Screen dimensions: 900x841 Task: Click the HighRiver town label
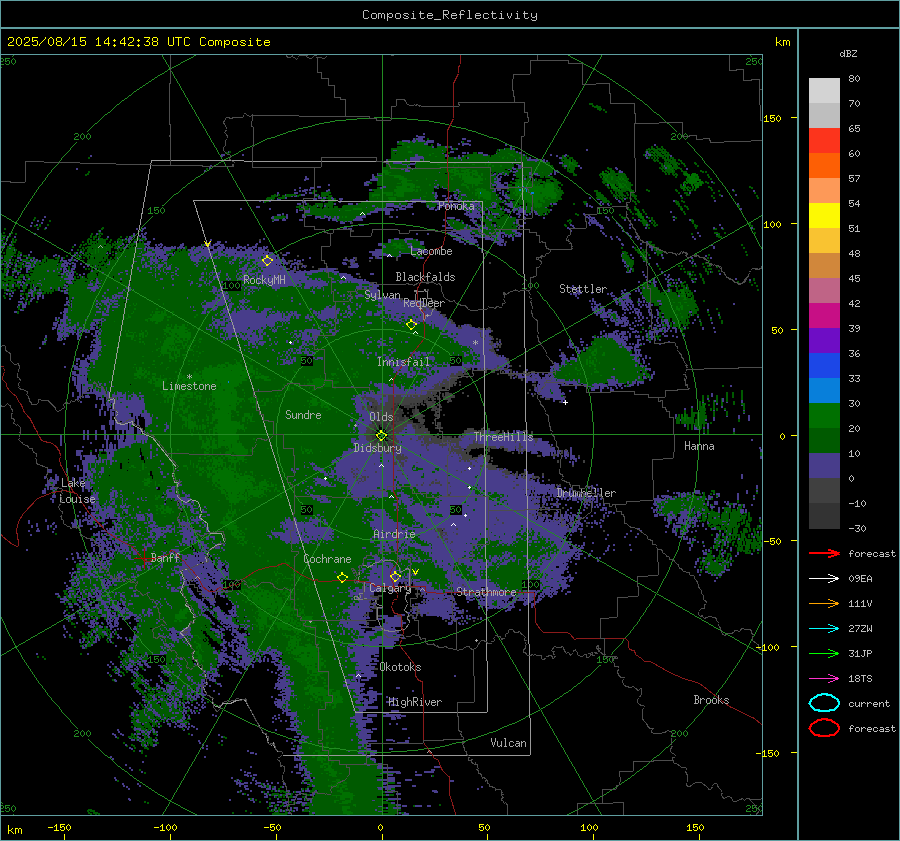point(415,702)
